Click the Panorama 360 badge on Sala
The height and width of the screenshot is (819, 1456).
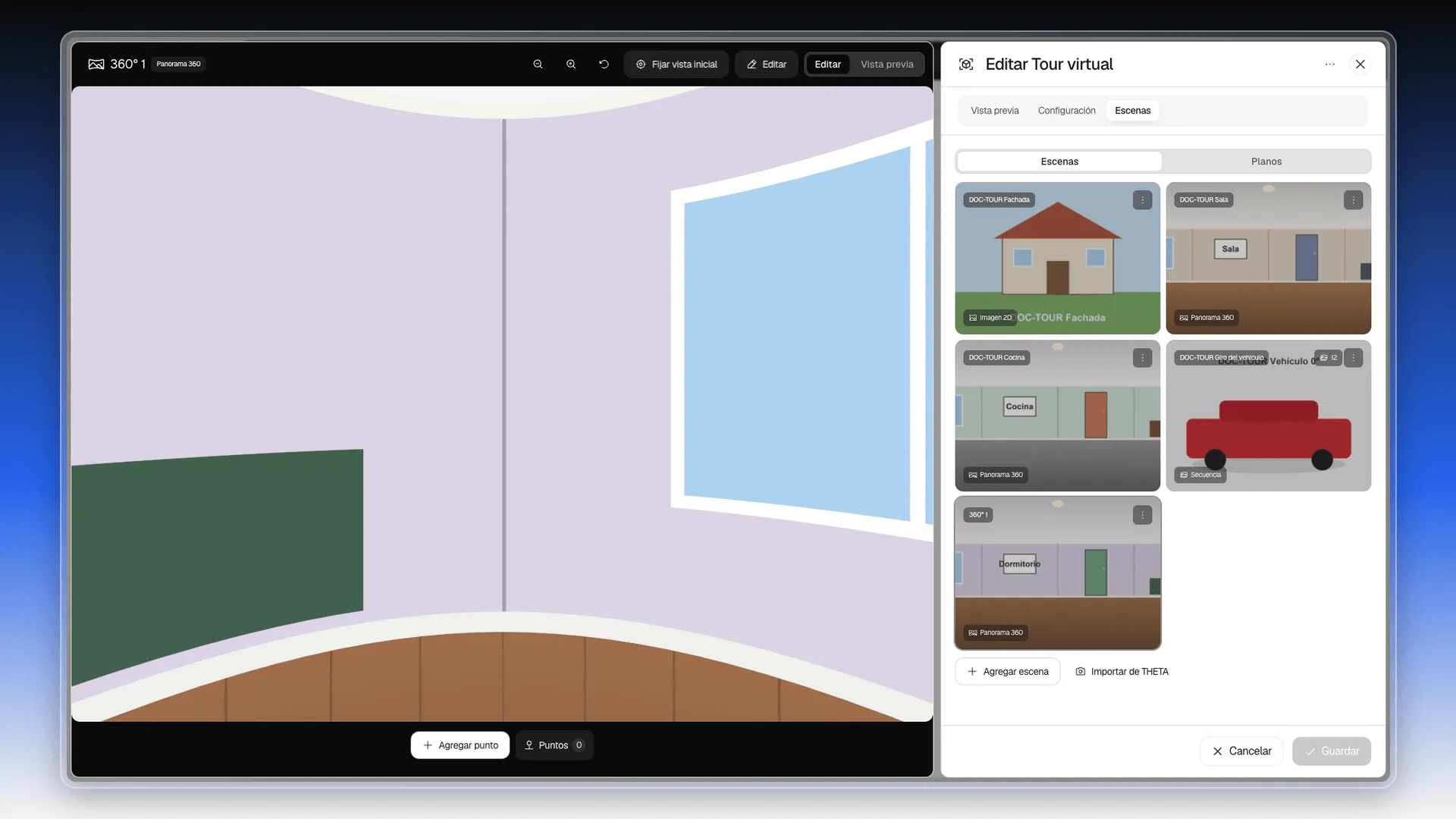(1207, 318)
